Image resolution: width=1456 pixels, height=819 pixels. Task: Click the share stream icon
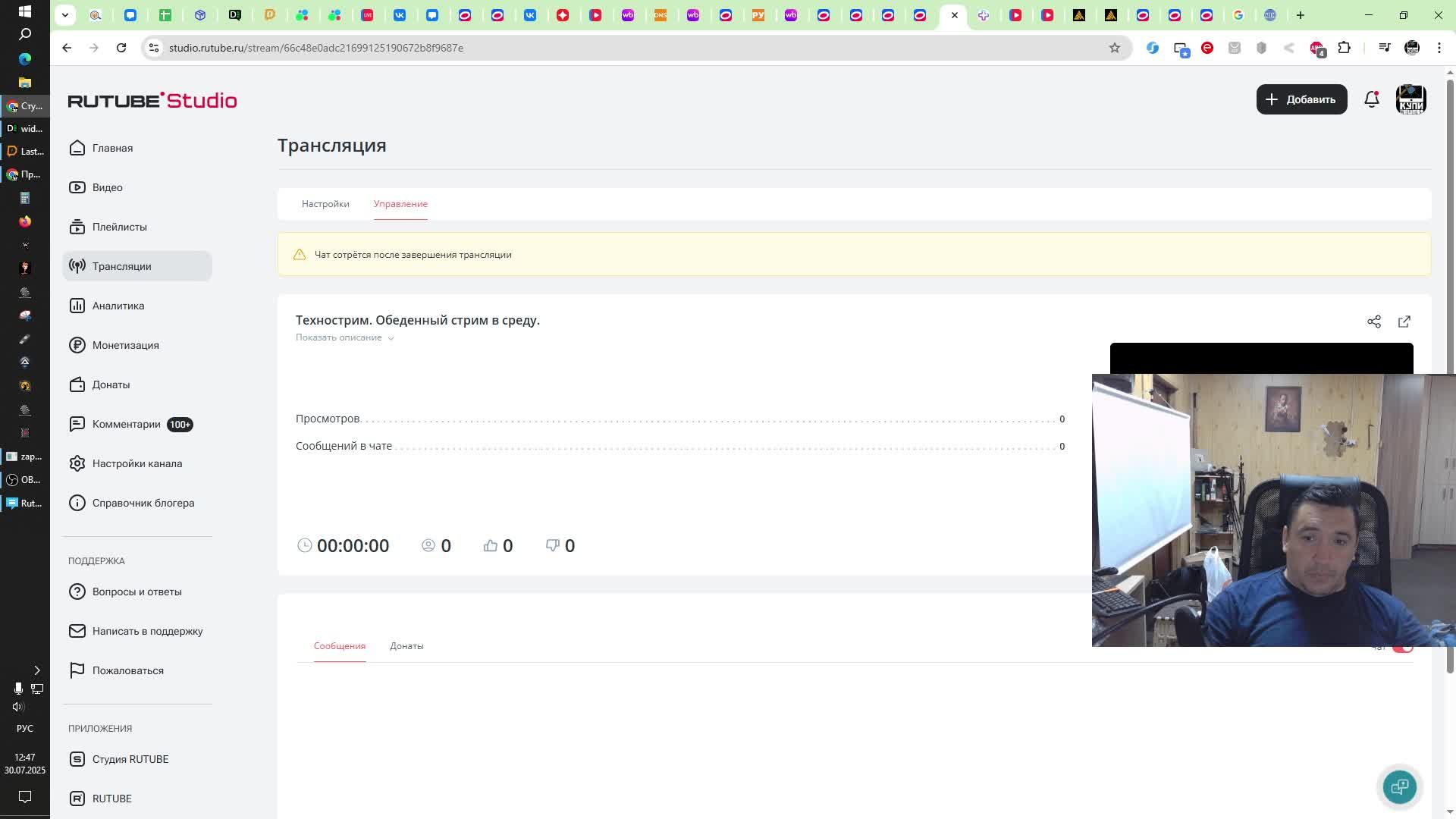pyautogui.click(x=1373, y=322)
